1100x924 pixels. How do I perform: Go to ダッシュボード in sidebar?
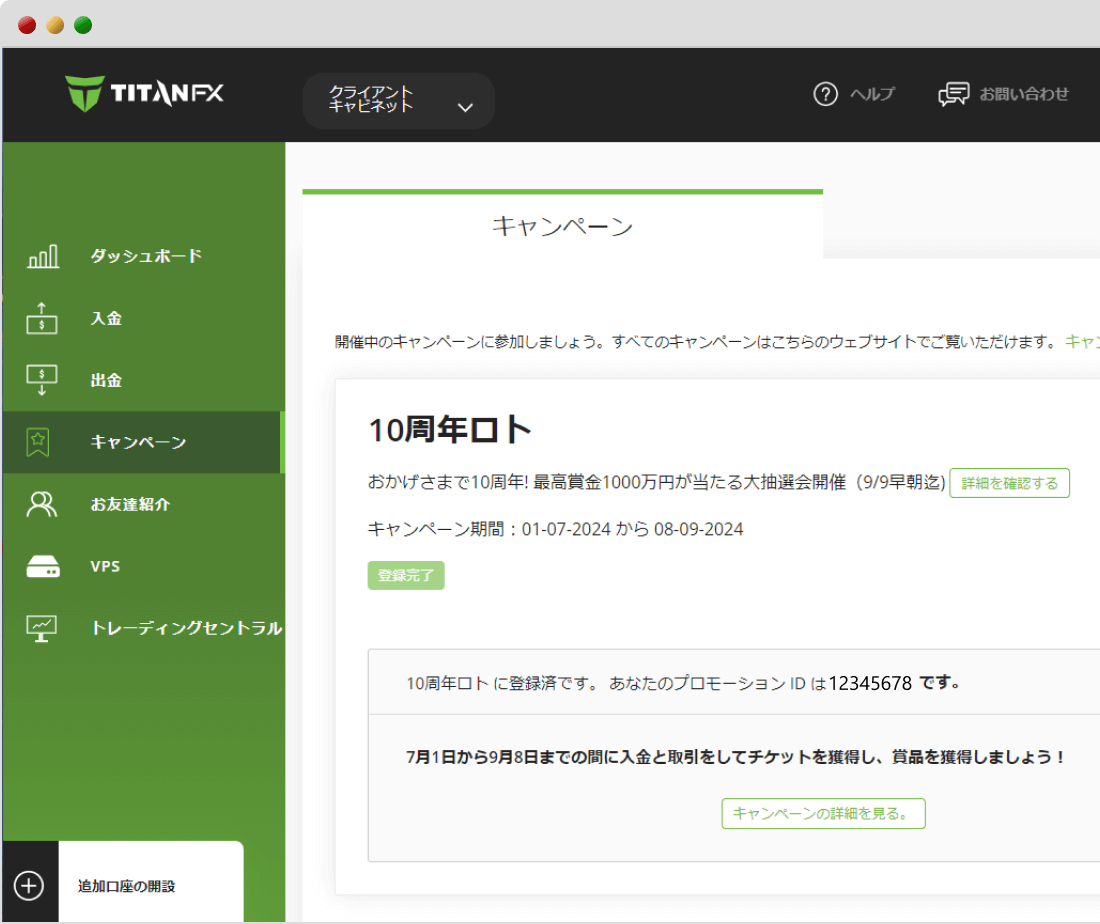[146, 256]
